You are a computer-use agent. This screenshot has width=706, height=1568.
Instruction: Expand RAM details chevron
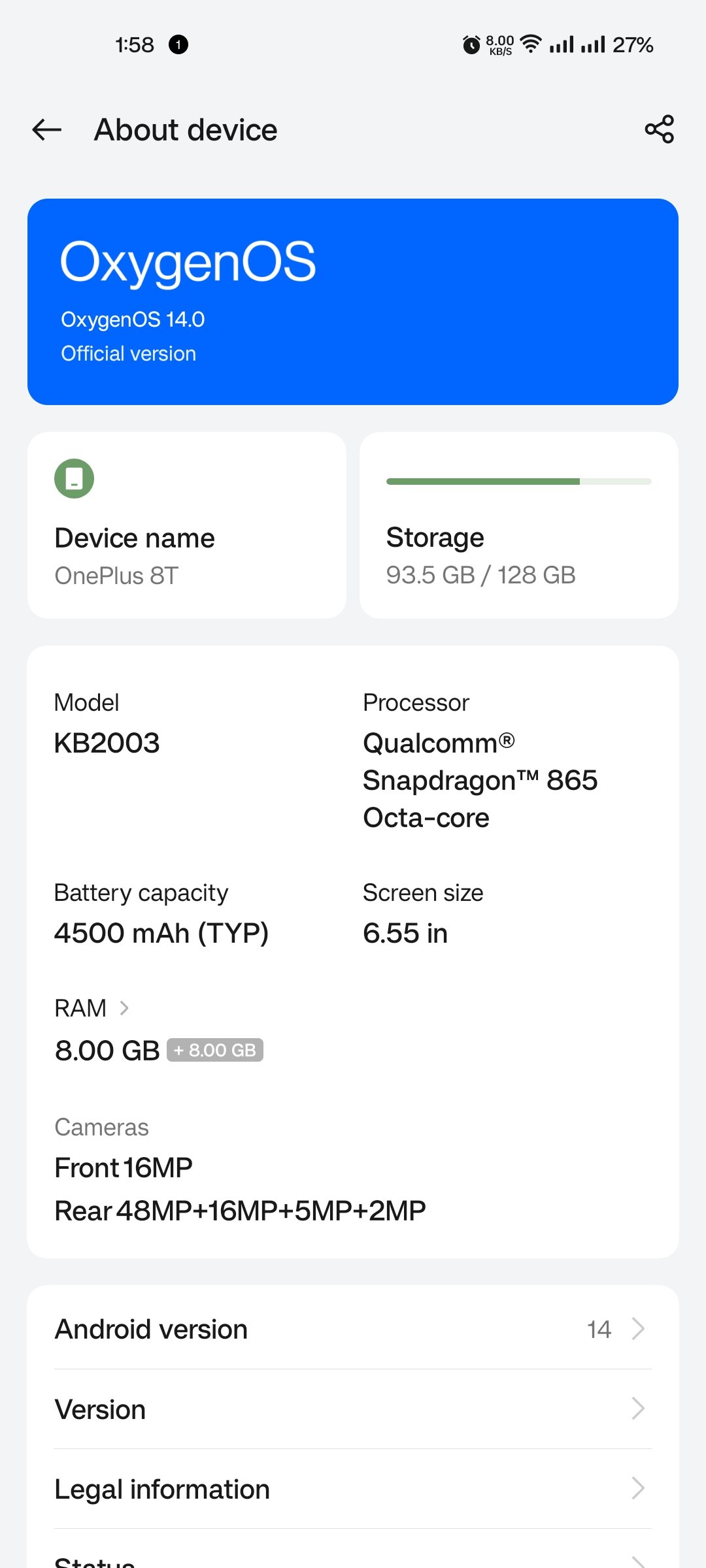[124, 1008]
